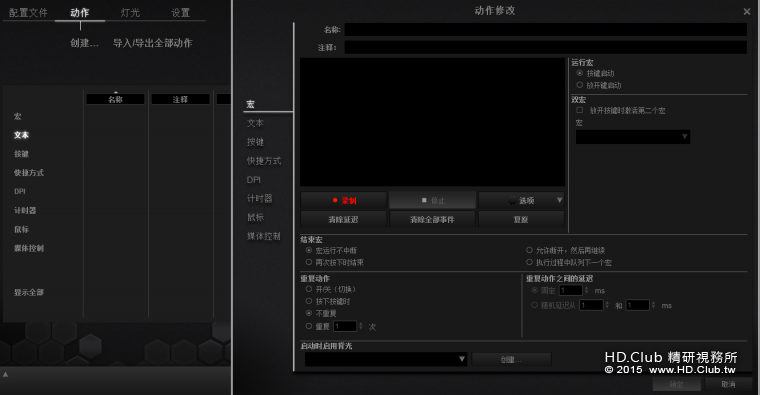Filter left list by 宏
Image resolution: width=760 pixels, height=395 pixels.
point(17,116)
